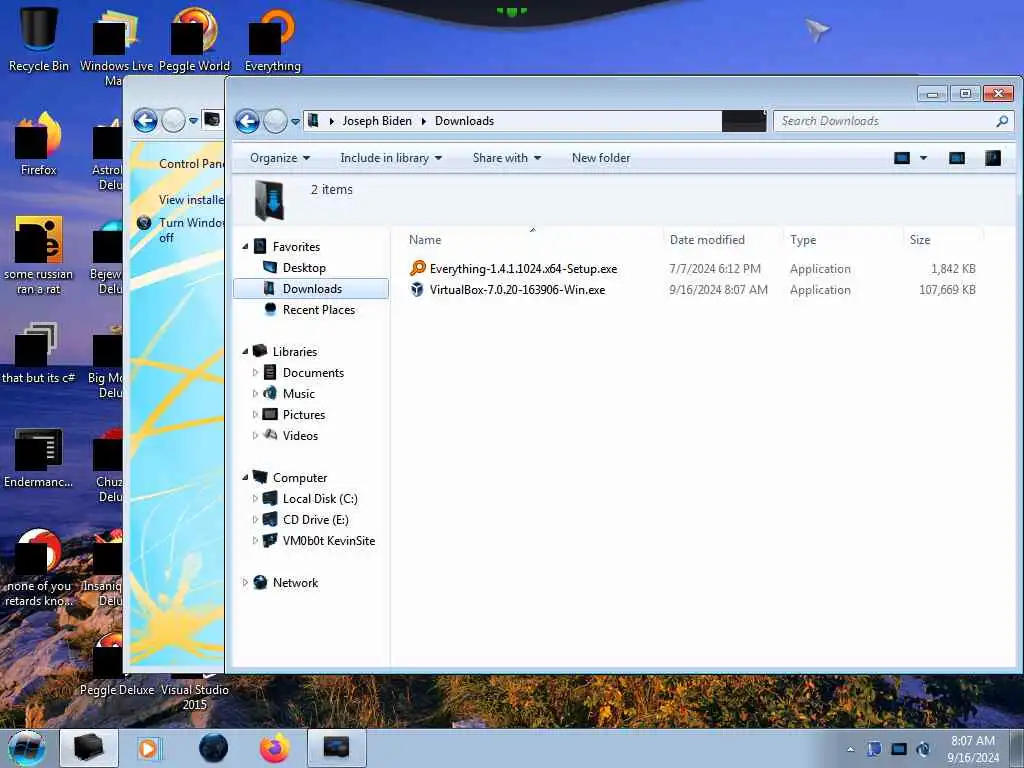Sort files by the Type column header

point(842,240)
